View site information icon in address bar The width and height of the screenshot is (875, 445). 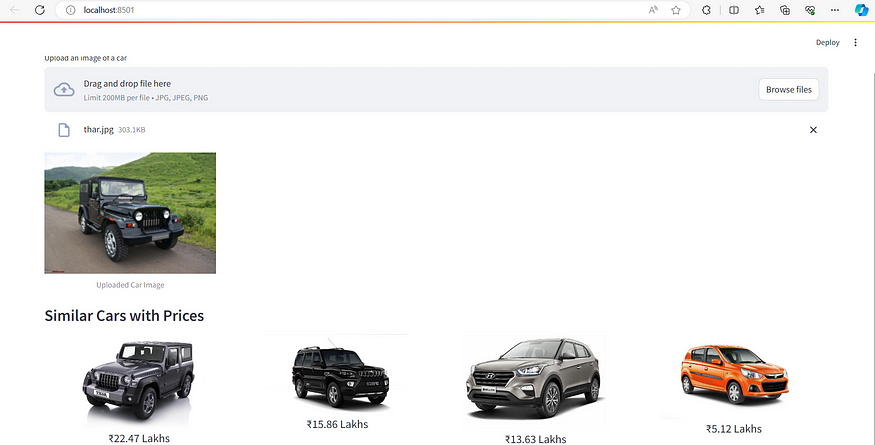(70, 10)
